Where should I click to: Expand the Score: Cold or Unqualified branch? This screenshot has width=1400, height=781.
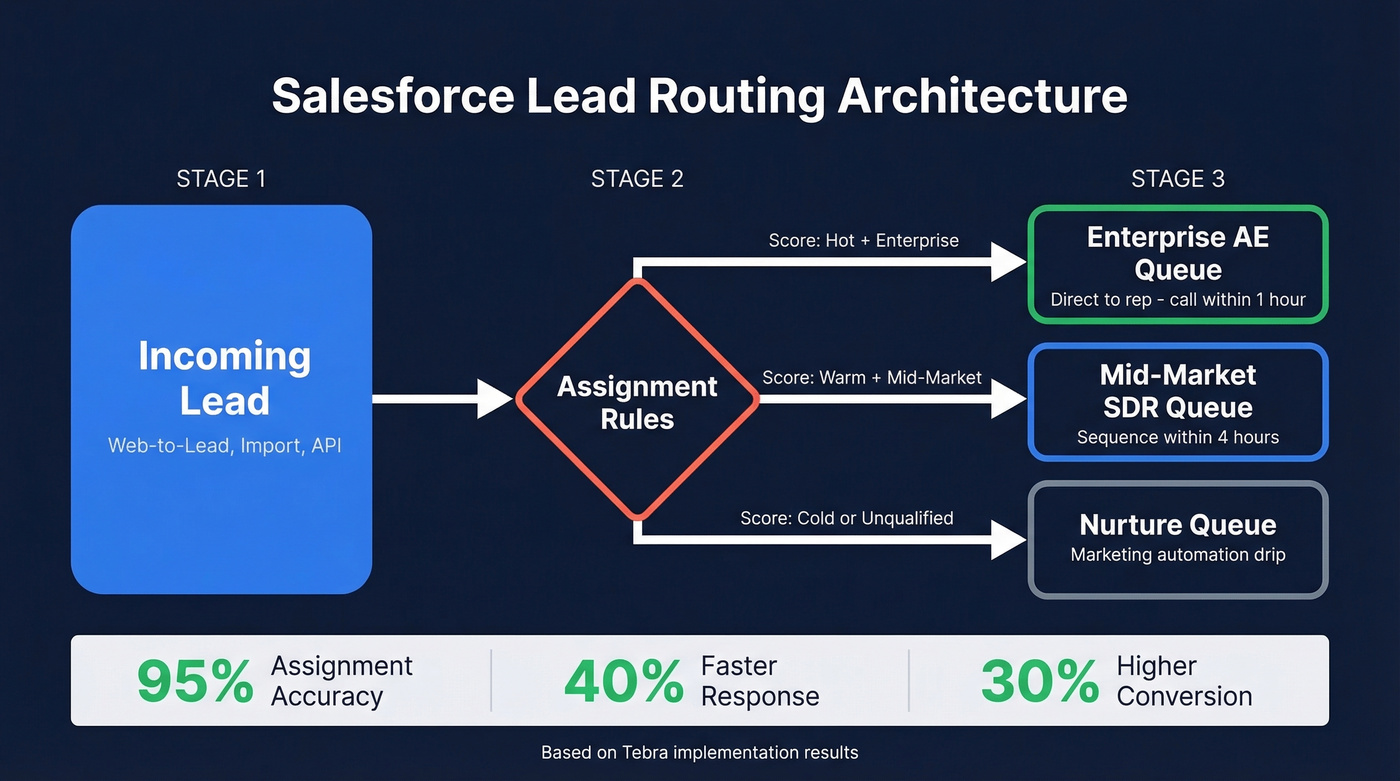(x=846, y=518)
